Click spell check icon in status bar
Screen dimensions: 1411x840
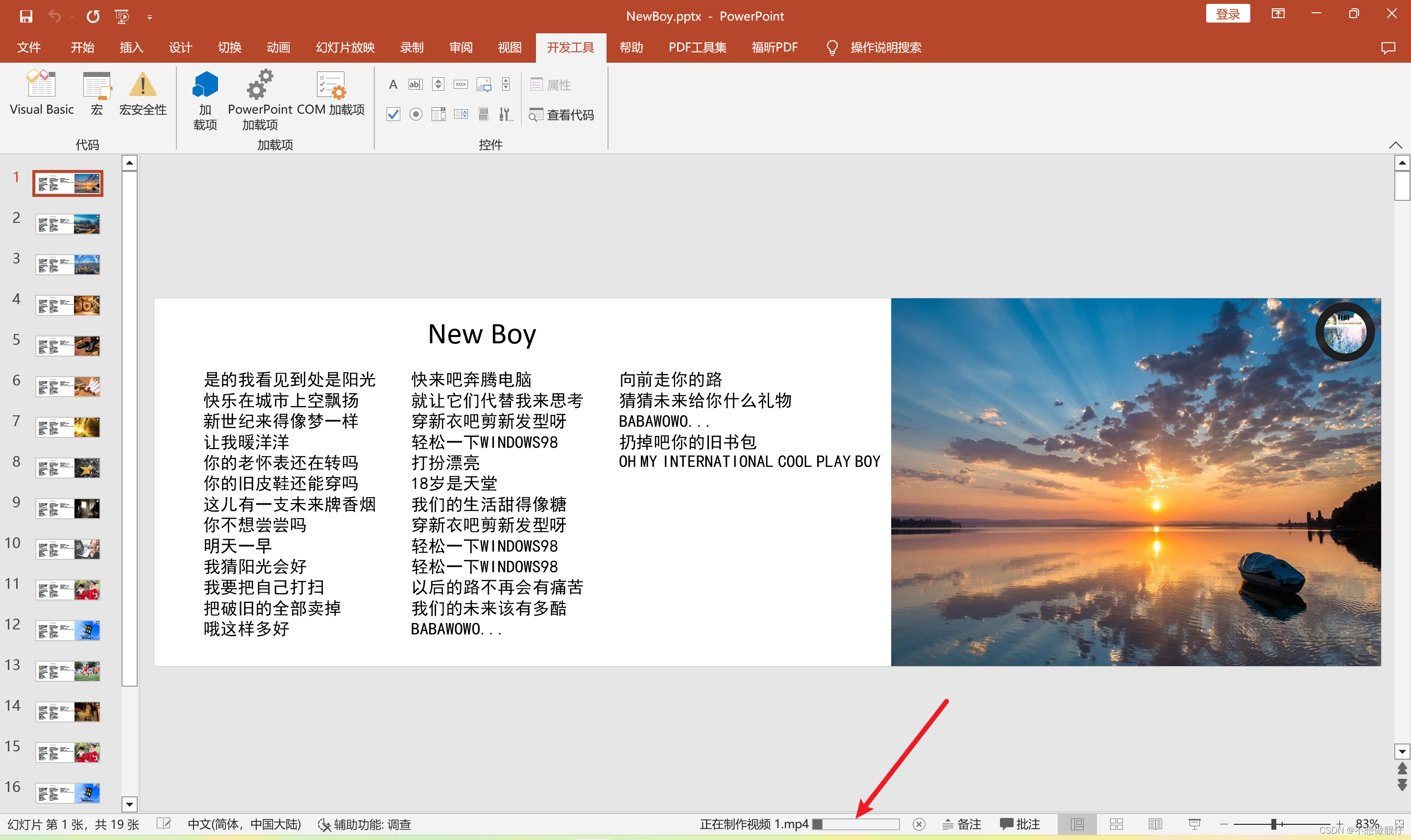pyautogui.click(x=163, y=823)
